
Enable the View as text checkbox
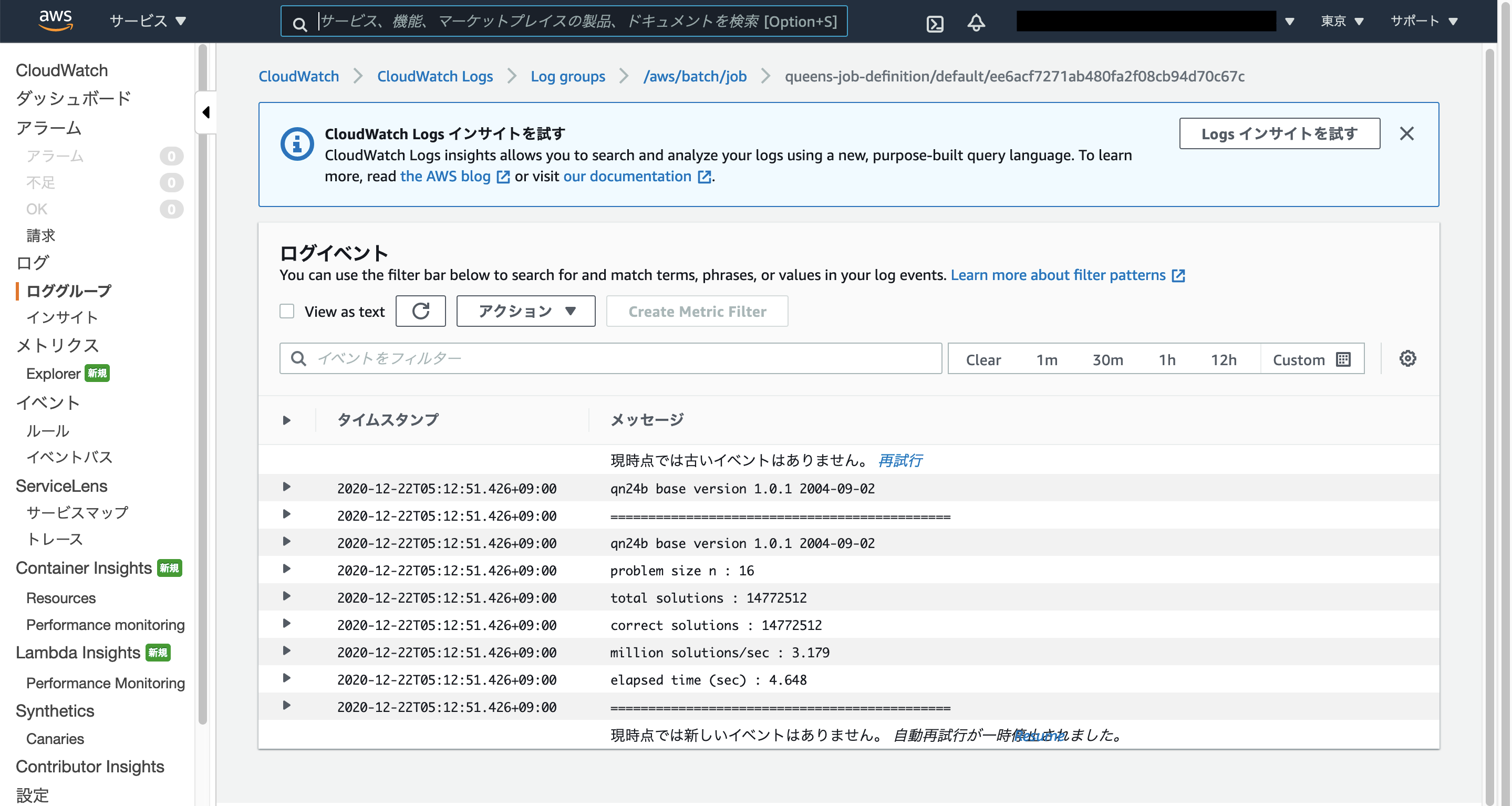point(286,311)
